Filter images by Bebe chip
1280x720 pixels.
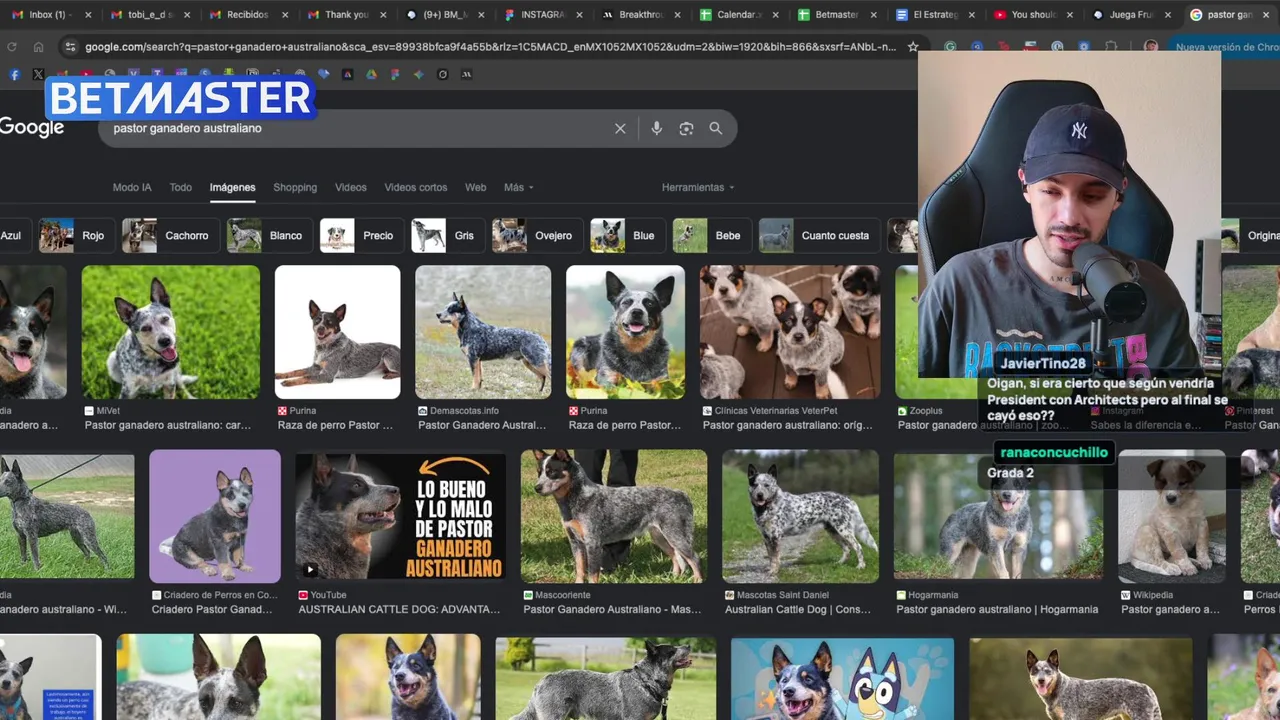710,236
